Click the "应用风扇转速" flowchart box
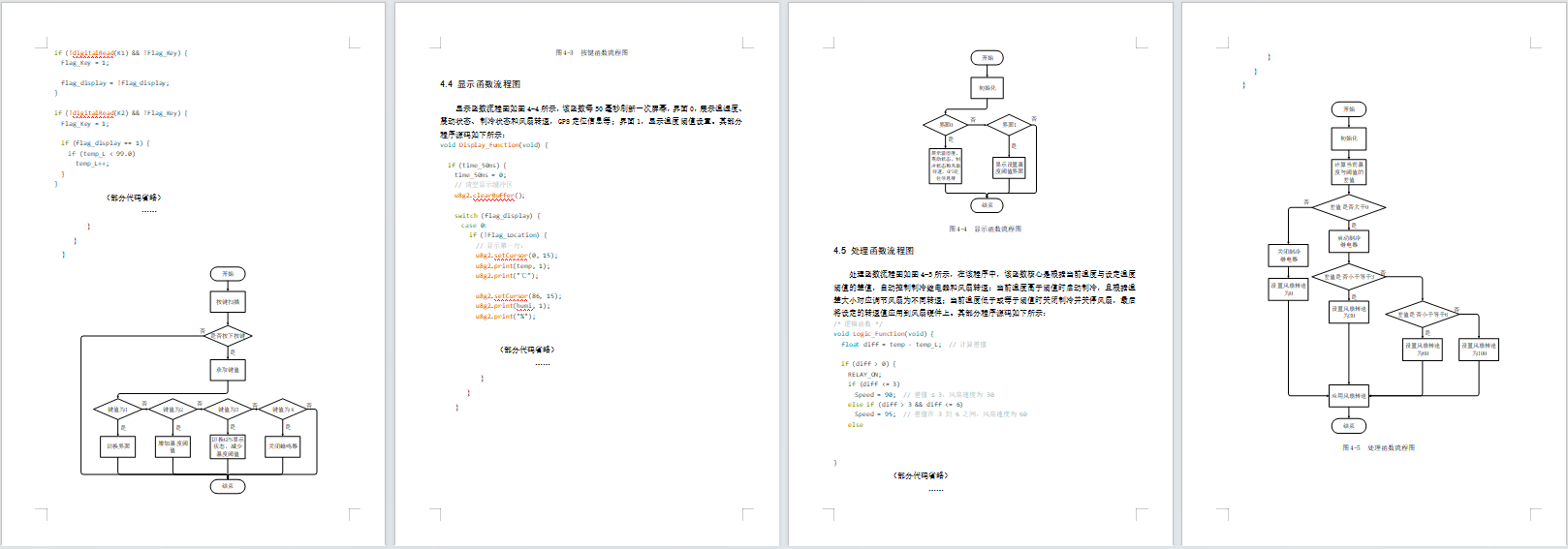 tap(1349, 395)
